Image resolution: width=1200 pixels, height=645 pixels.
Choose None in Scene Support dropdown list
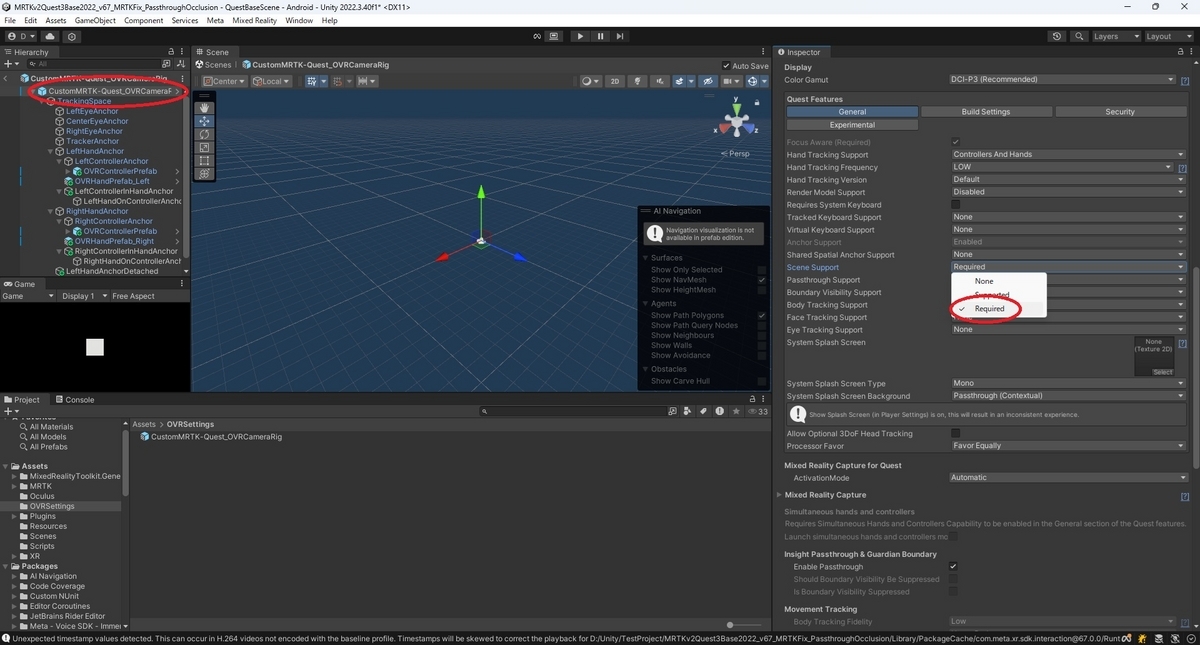(984, 281)
